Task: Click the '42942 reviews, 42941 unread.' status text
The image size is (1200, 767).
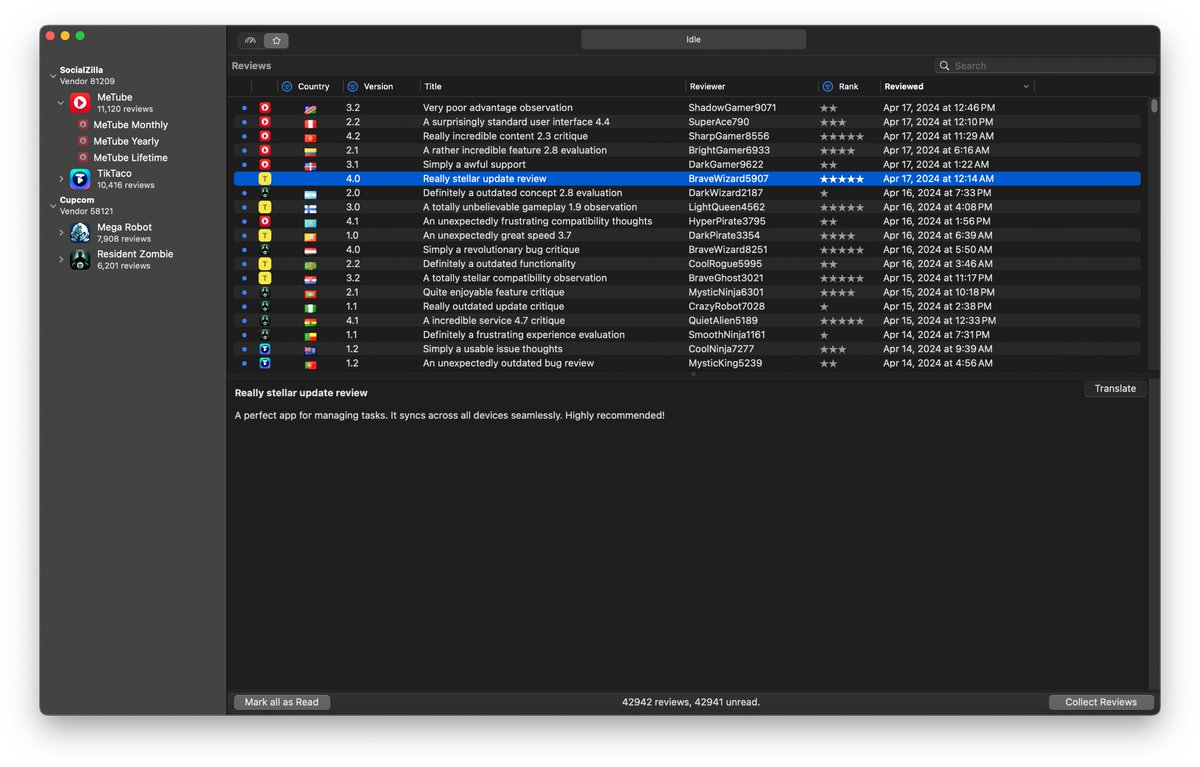Action: (691, 702)
